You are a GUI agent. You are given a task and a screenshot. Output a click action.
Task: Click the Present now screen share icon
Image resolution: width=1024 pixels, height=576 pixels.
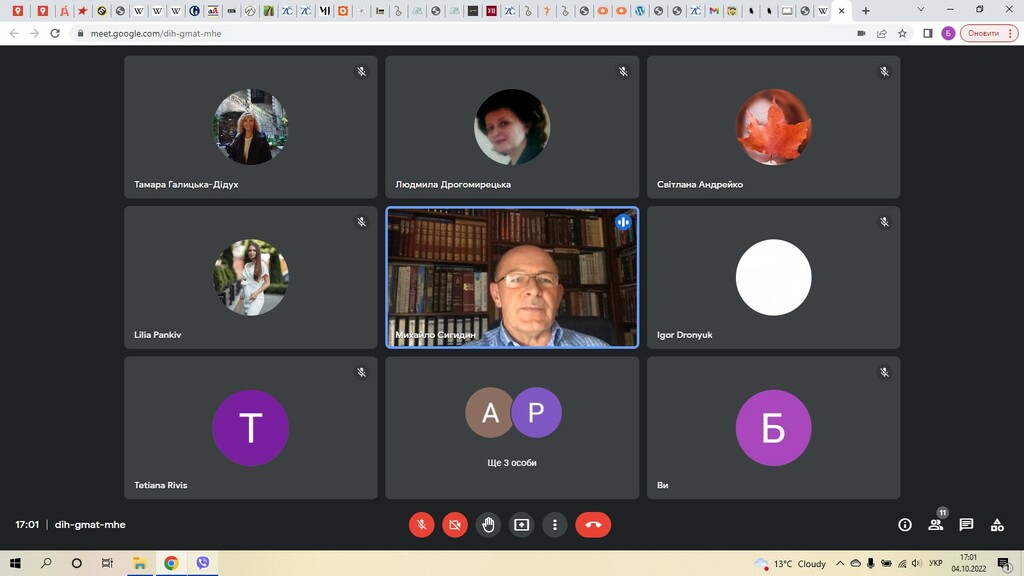[x=521, y=524]
